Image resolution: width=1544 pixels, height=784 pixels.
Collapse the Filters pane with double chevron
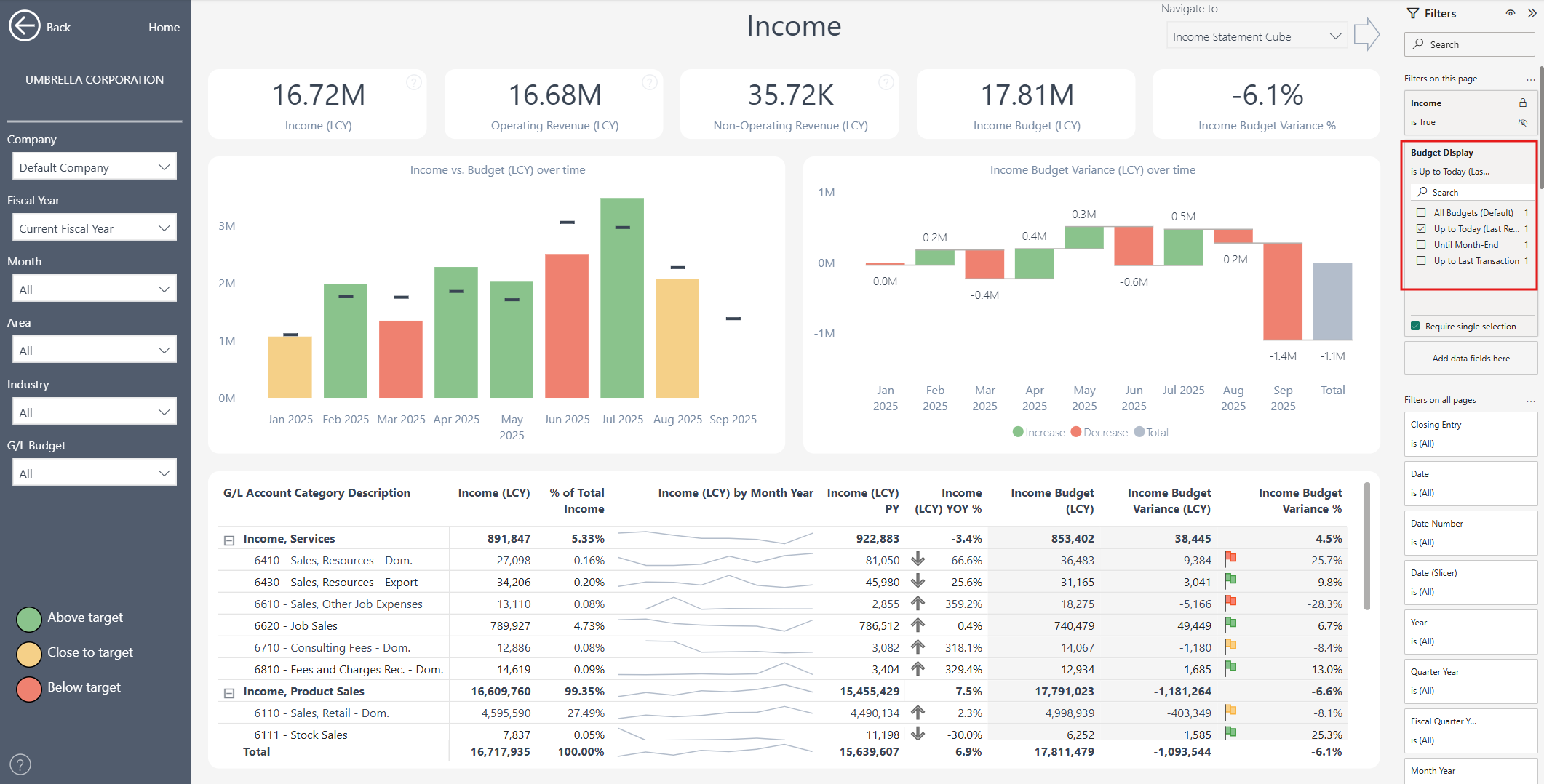(1532, 13)
